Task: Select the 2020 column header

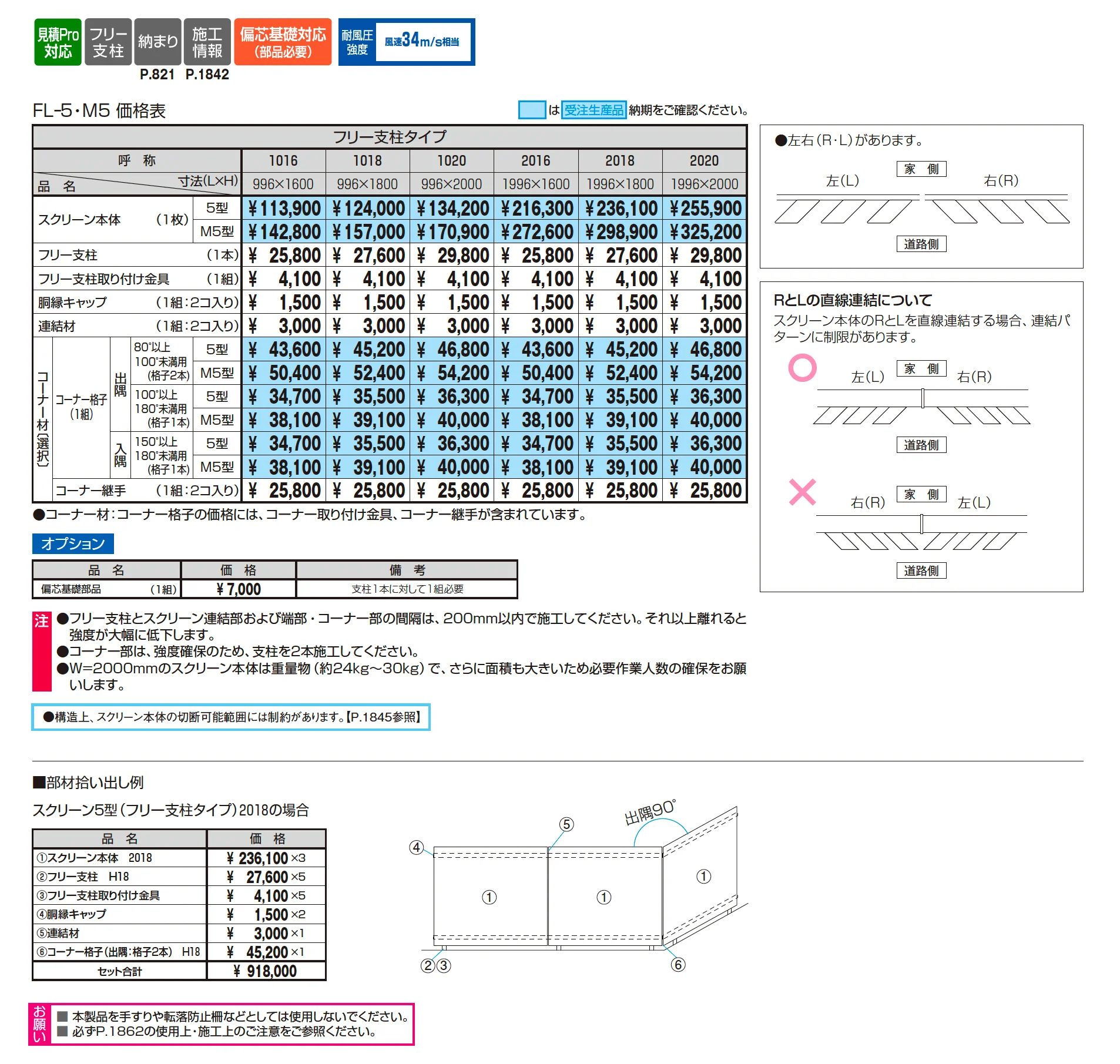Action: click(x=704, y=160)
